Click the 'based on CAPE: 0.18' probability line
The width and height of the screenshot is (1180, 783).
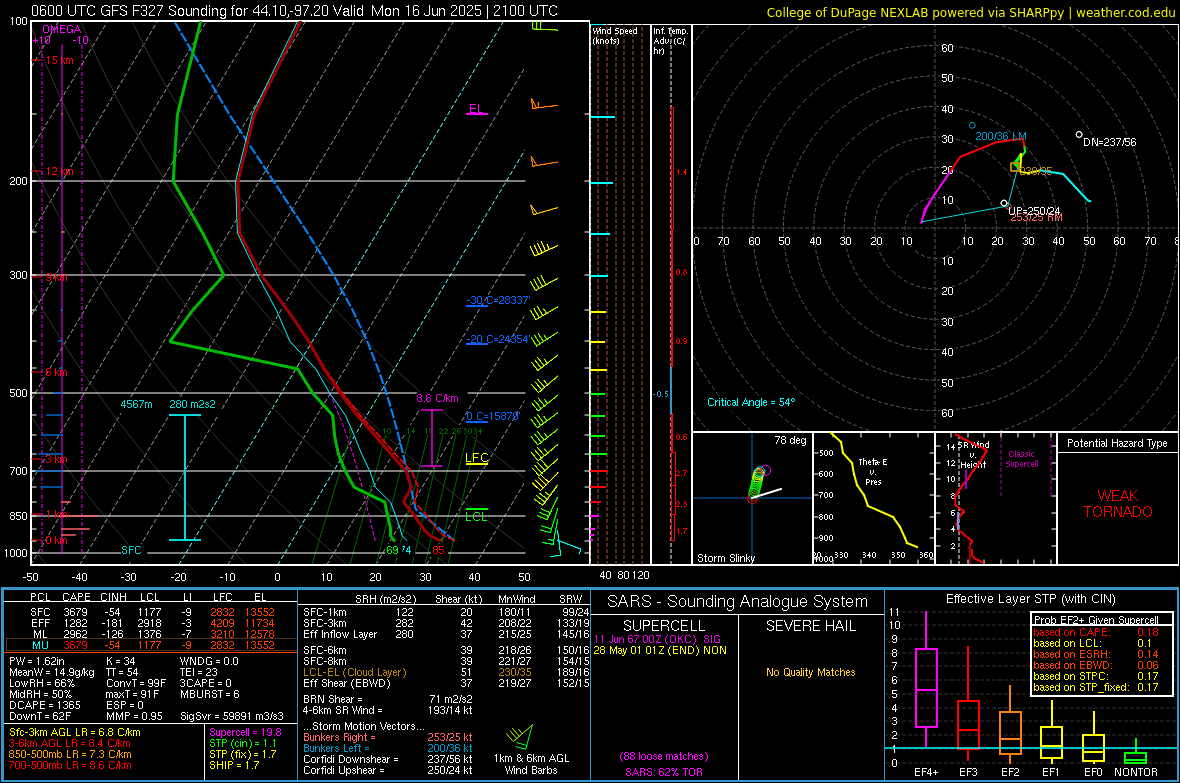[1096, 632]
